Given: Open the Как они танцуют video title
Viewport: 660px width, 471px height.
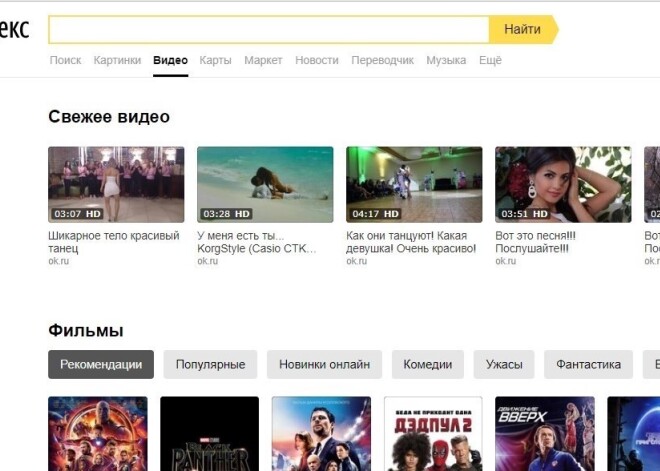Looking at the screenshot, I should 411,242.
